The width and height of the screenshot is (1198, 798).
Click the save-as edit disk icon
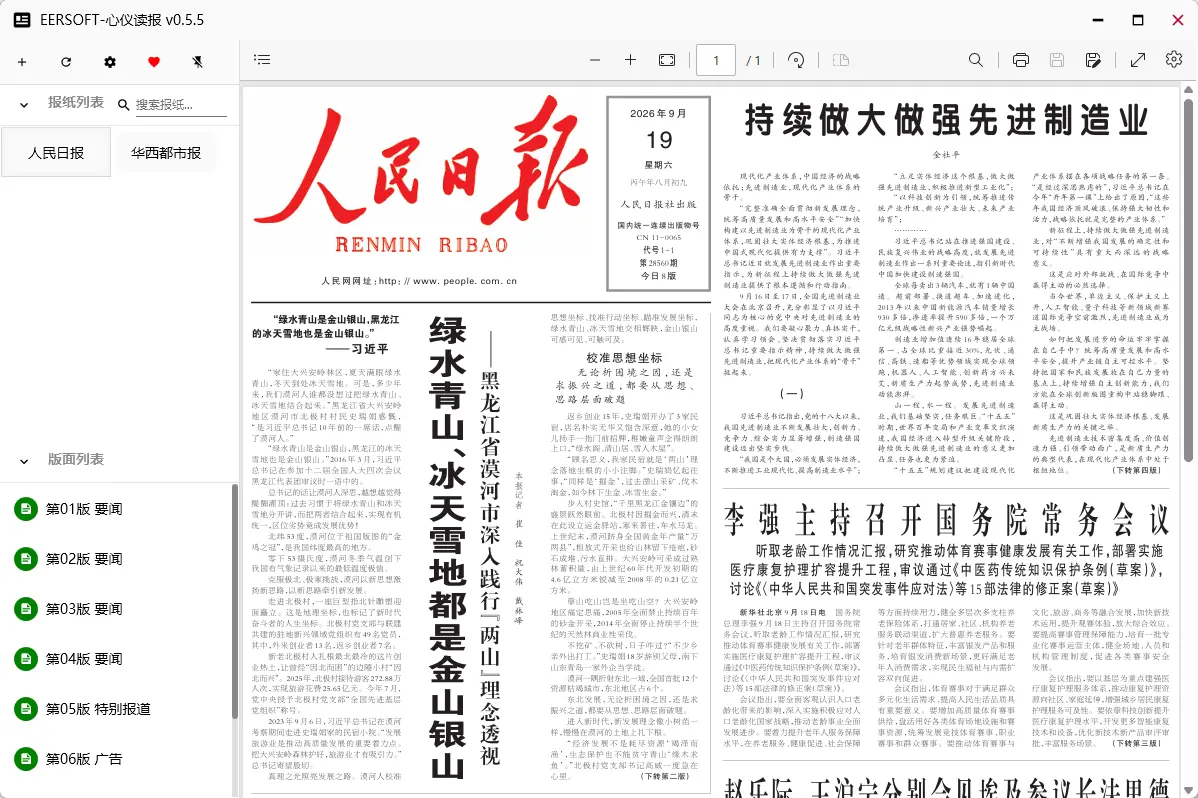click(1093, 60)
